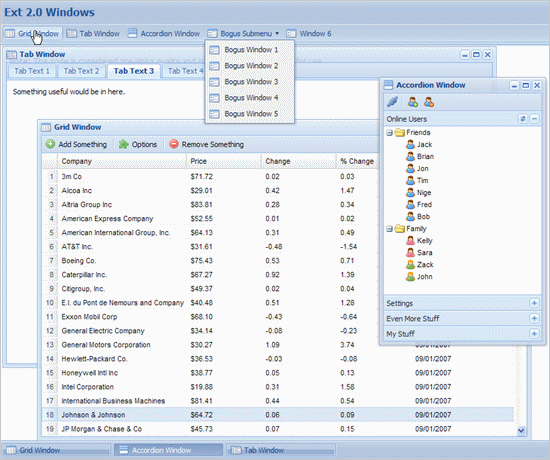Select Bogus Window 2 from submenu
550x460 pixels.
(250, 66)
